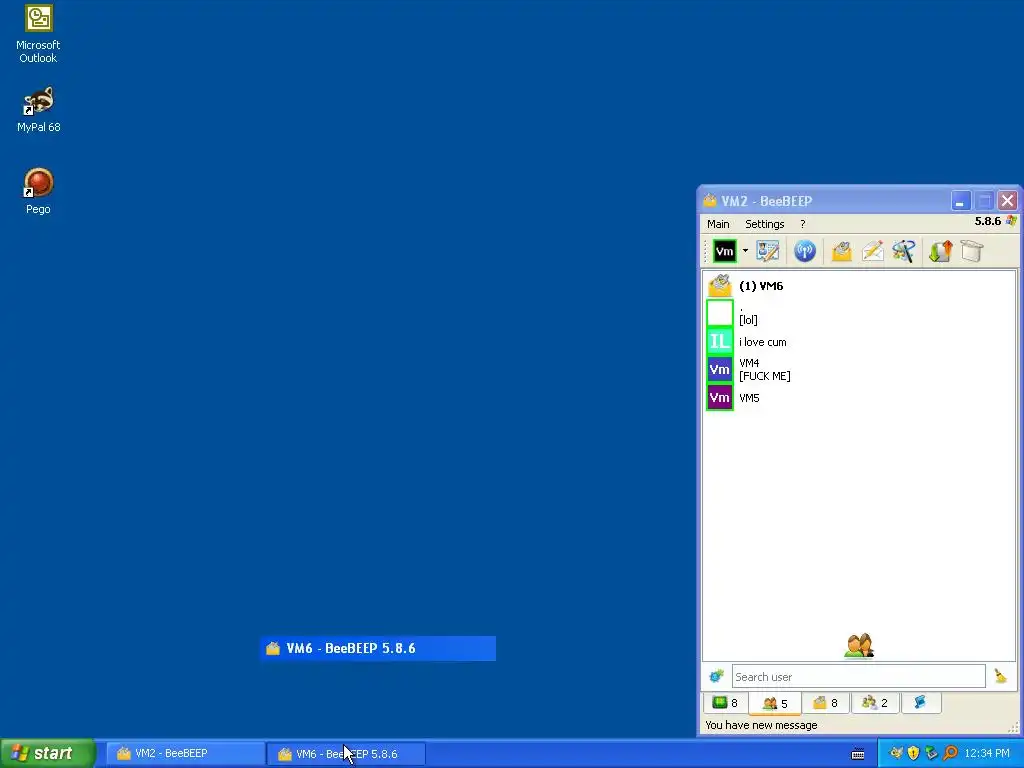Viewport: 1024px width, 768px height.
Task: Click the status bar text You have new message
Action: (761, 725)
